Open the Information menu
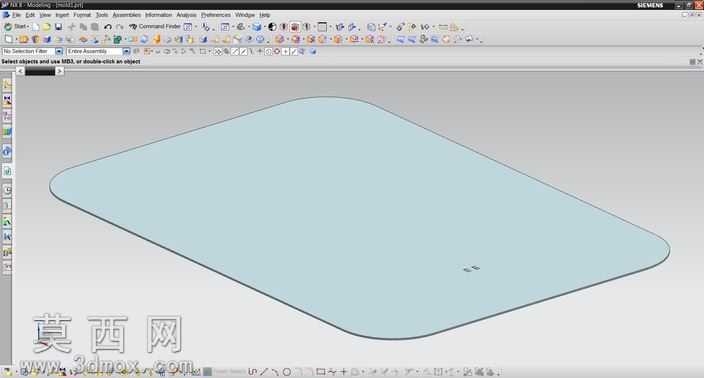The height and width of the screenshot is (378, 704). point(158,15)
